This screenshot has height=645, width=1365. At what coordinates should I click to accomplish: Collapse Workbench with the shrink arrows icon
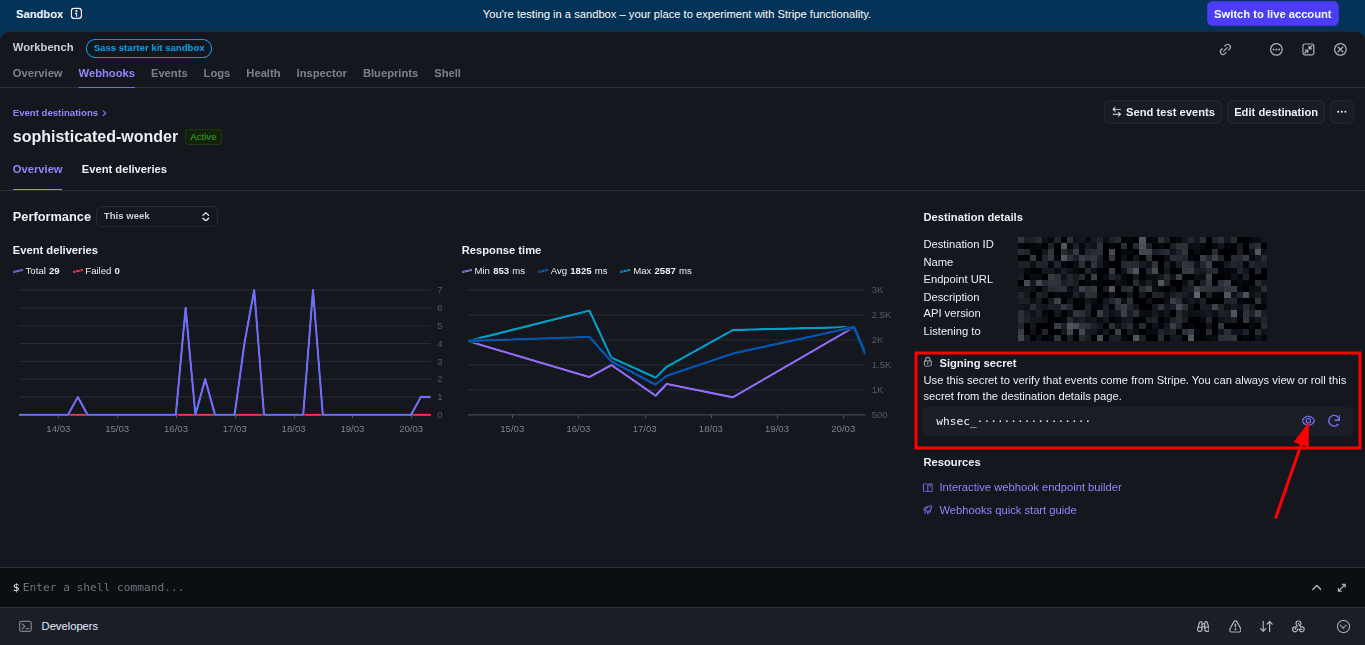coord(1308,49)
